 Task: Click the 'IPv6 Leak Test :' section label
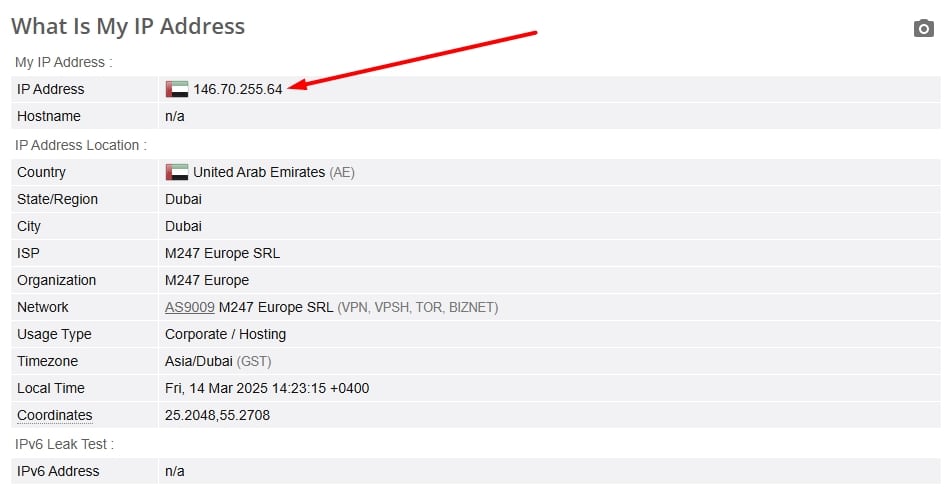(64, 445)
